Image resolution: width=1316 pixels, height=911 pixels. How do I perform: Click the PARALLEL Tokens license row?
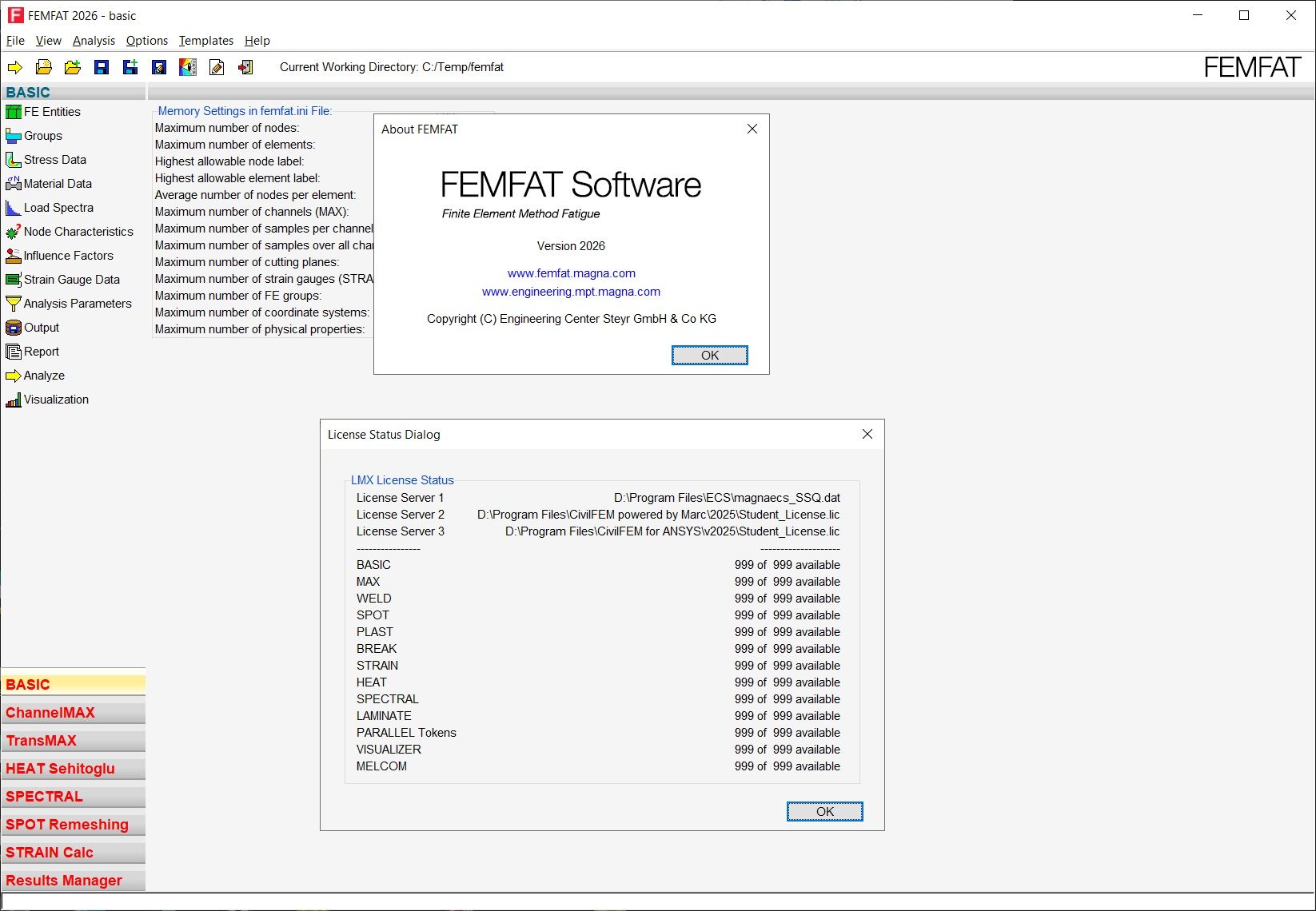(x=598, y=733)
